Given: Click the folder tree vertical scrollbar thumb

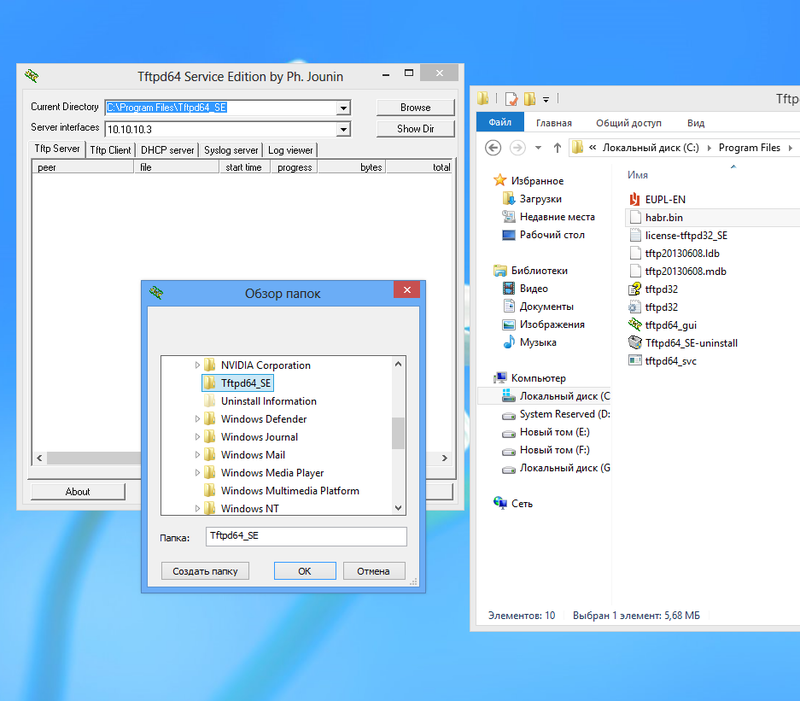Looking at the screenshot, I should pyautogui.click(x=398, y=433).
